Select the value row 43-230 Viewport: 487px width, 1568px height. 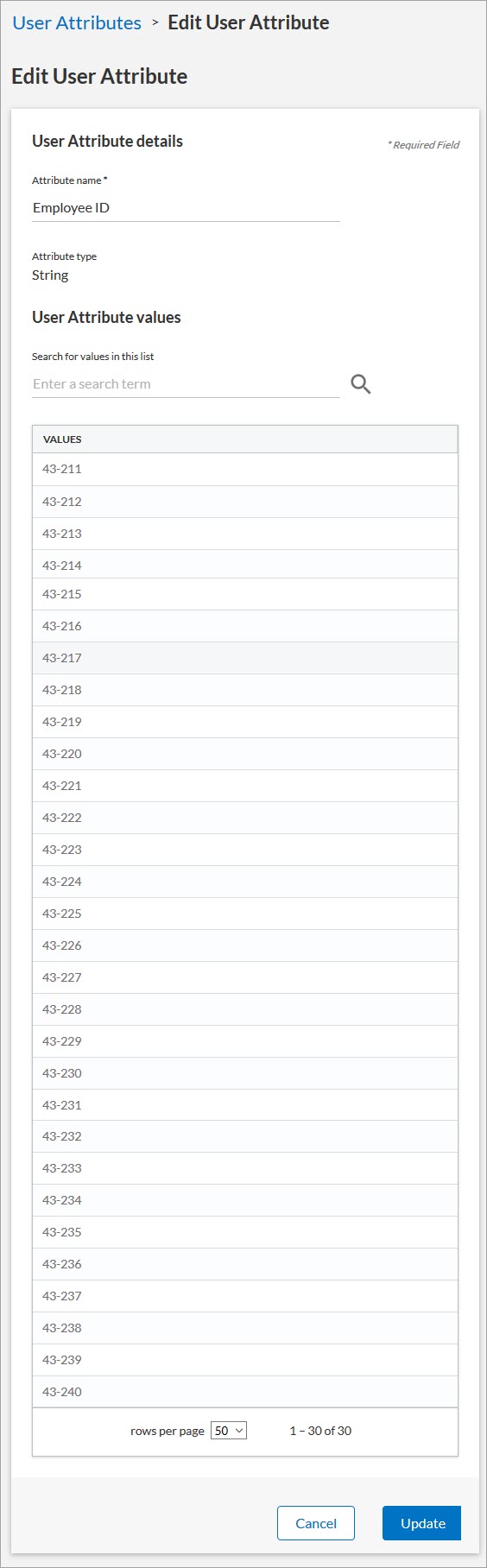point(245,1073)
